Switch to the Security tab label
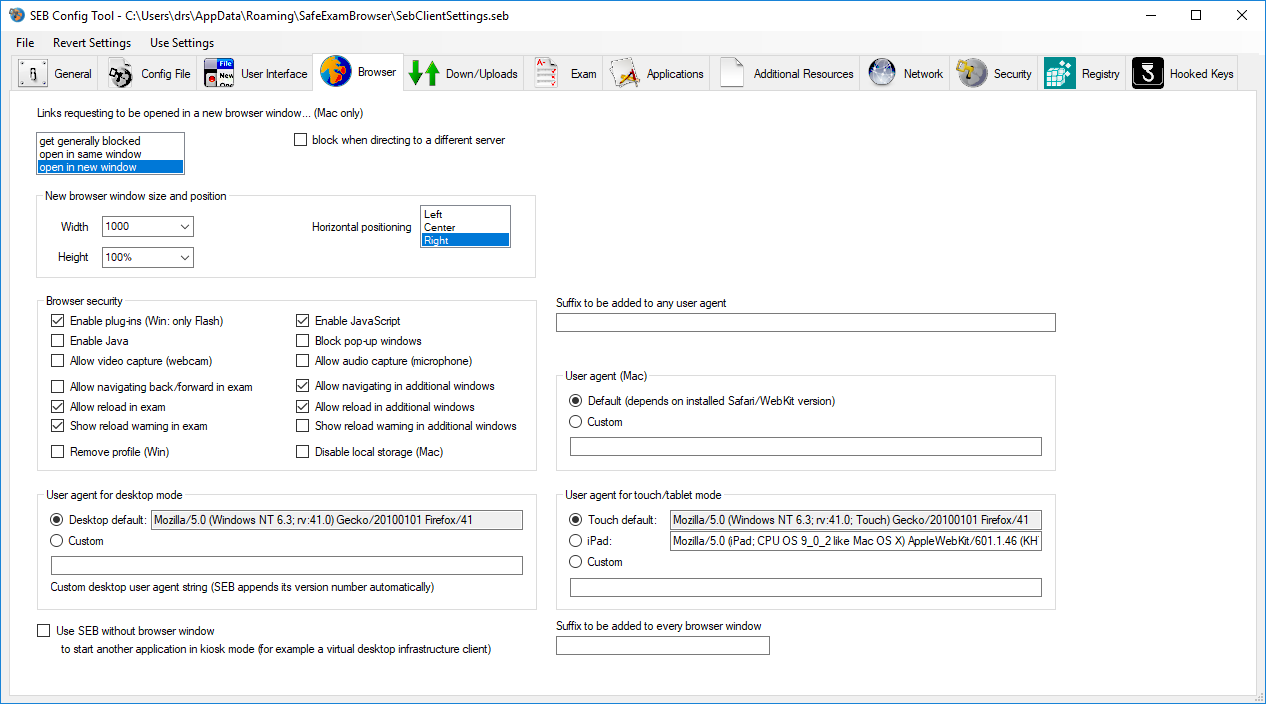The image size is (1266, 704). click(1013, 74)
